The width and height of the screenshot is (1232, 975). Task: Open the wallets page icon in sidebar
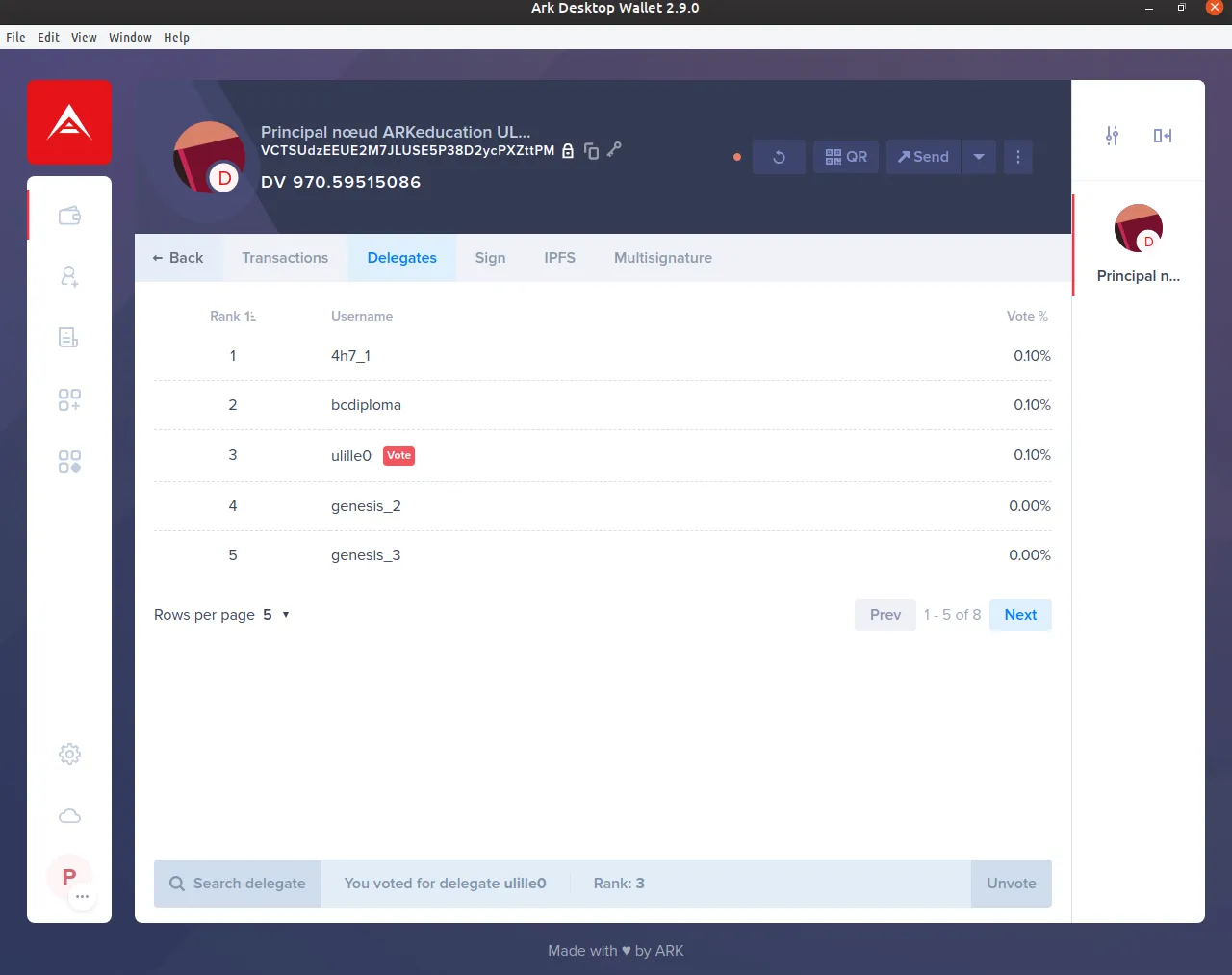[69, 216]
